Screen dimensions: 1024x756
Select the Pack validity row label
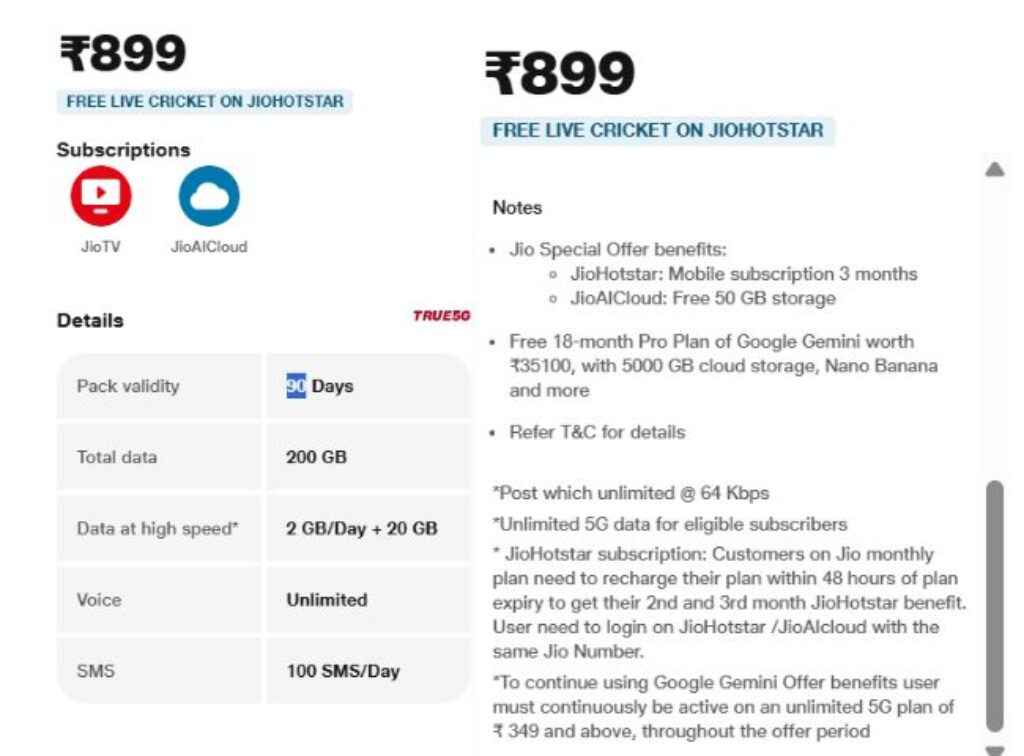coord(128,386)
